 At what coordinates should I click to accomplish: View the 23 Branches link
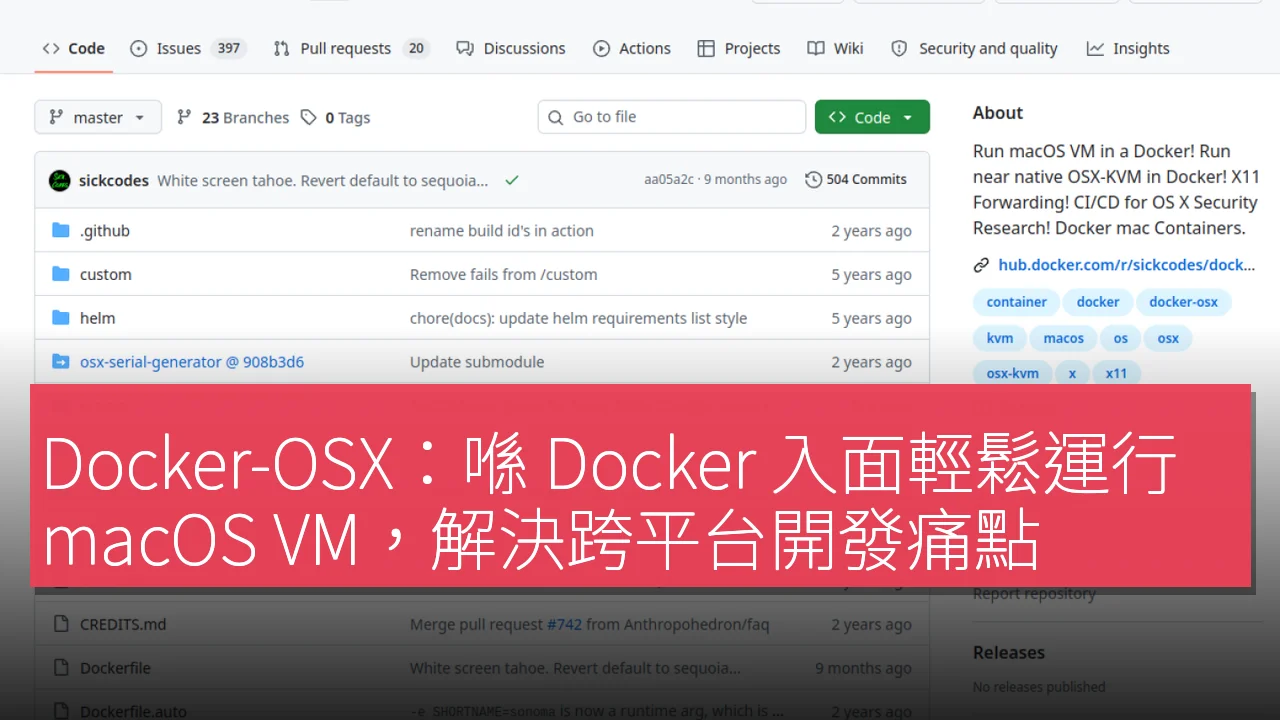coord(233,117)
